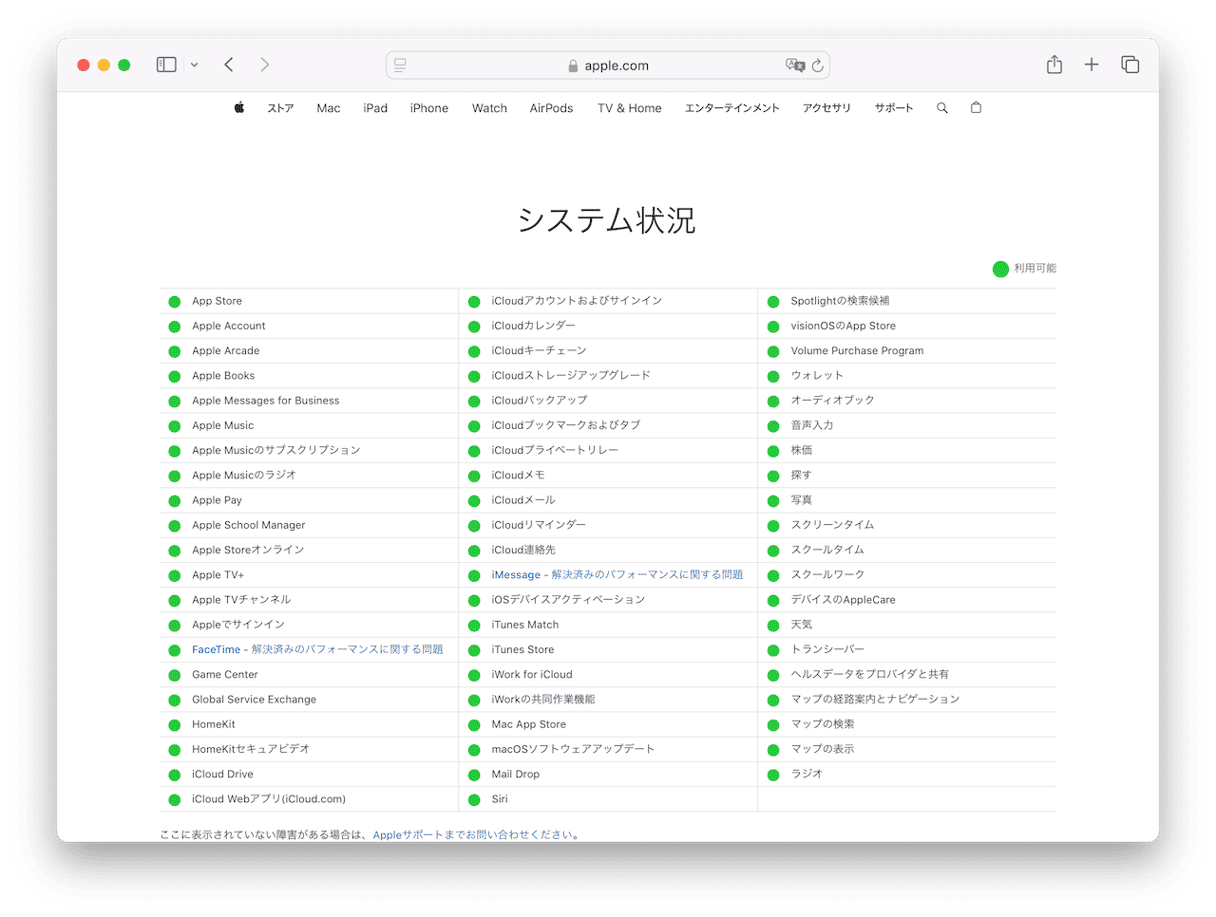This screenshot has height=917, width=1216.
Task: Open the サポート menu item
Action: (x=894, y=108)
